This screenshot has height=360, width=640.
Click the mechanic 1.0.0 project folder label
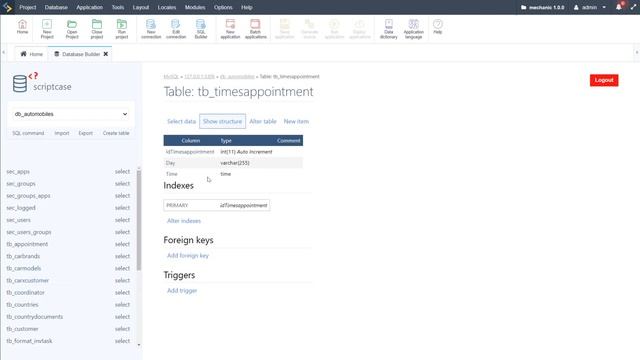(x=542, y=7)
